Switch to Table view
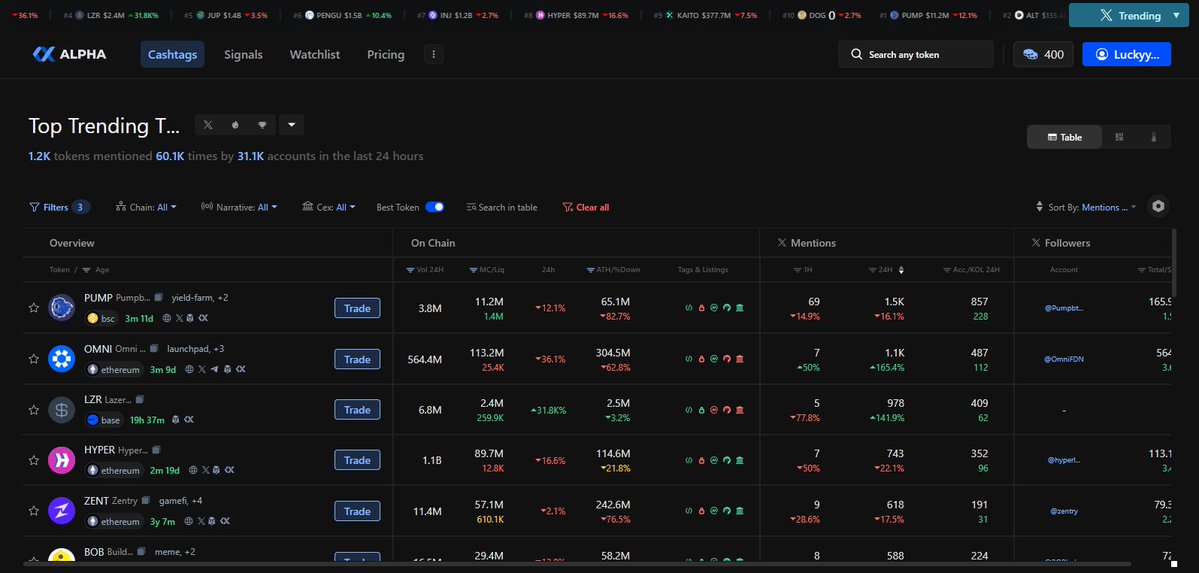Image resolution: width=1199 pixels, height=573 pixels. pos(1064,137)
